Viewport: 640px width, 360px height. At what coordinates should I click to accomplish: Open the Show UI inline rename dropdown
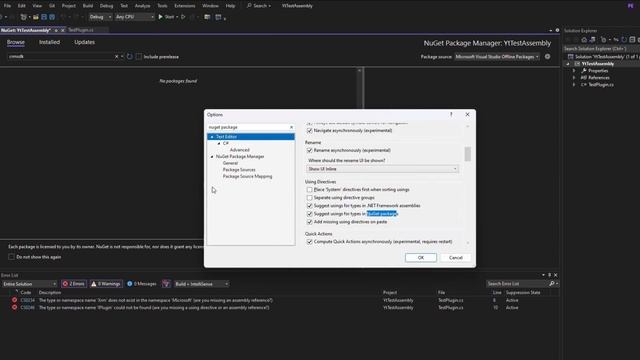coord(382,169)
